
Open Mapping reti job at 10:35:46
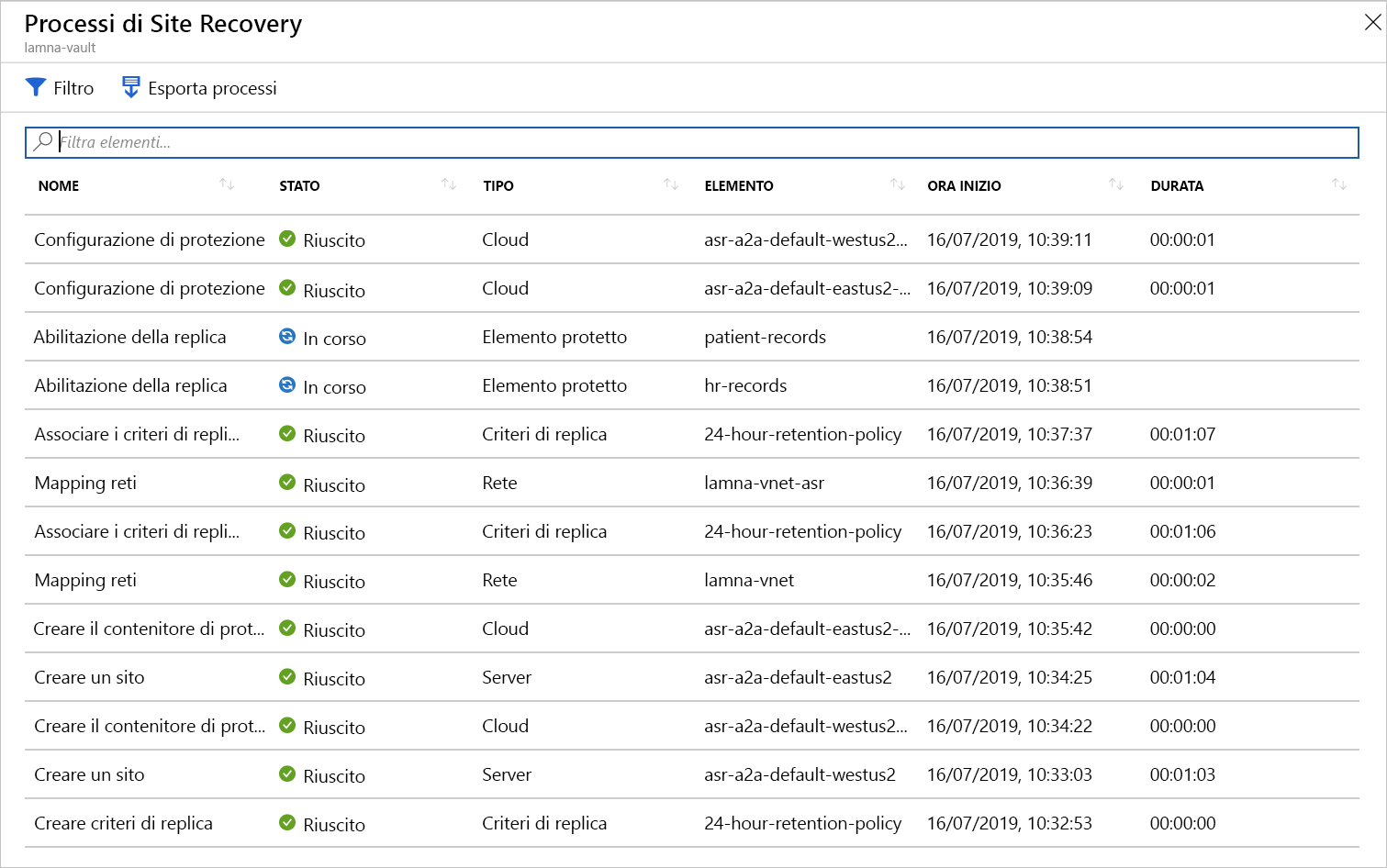[x=85, y=580]
